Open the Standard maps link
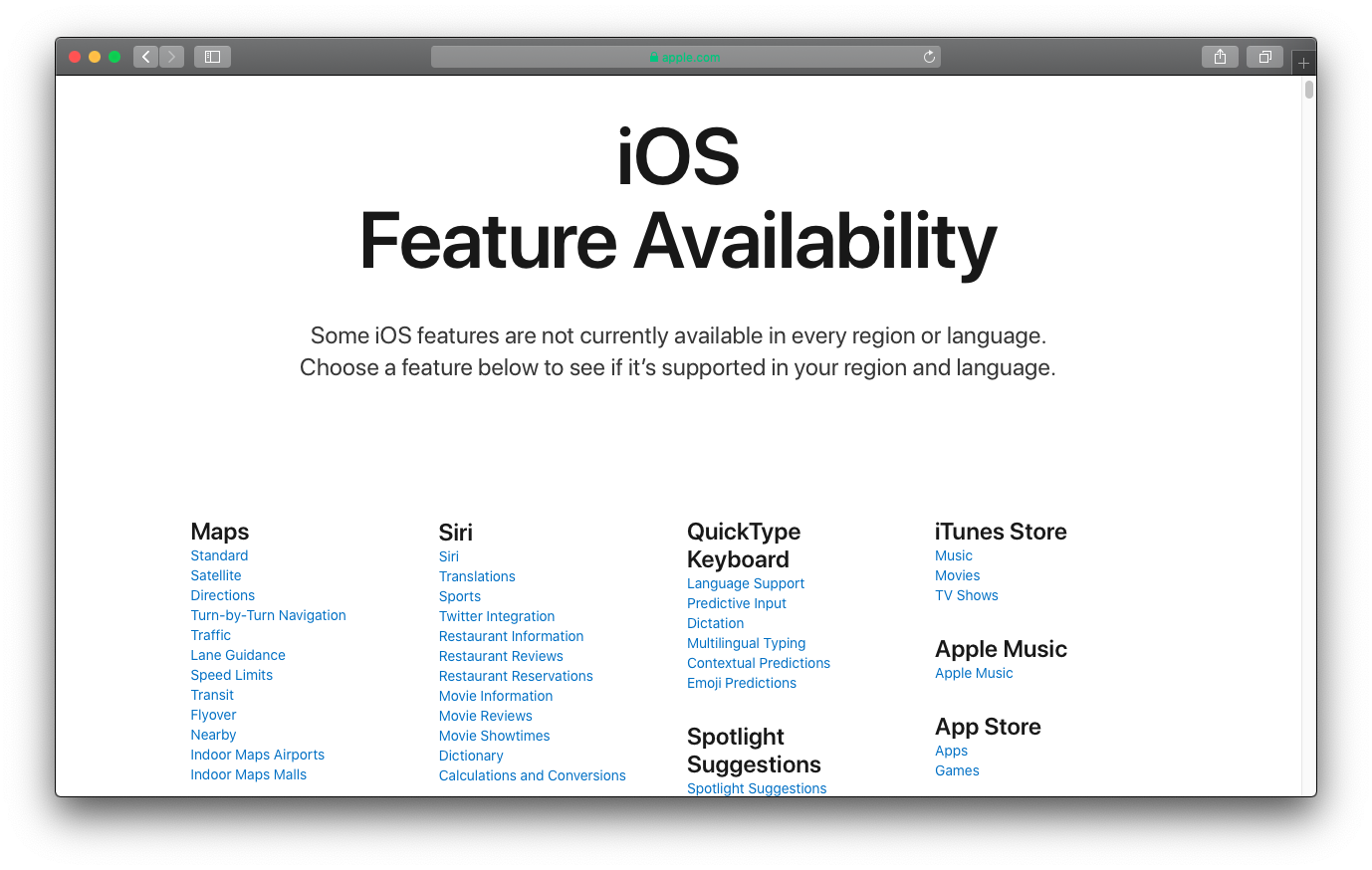The width and height of the screenshot is (1372, 870). 219,555
